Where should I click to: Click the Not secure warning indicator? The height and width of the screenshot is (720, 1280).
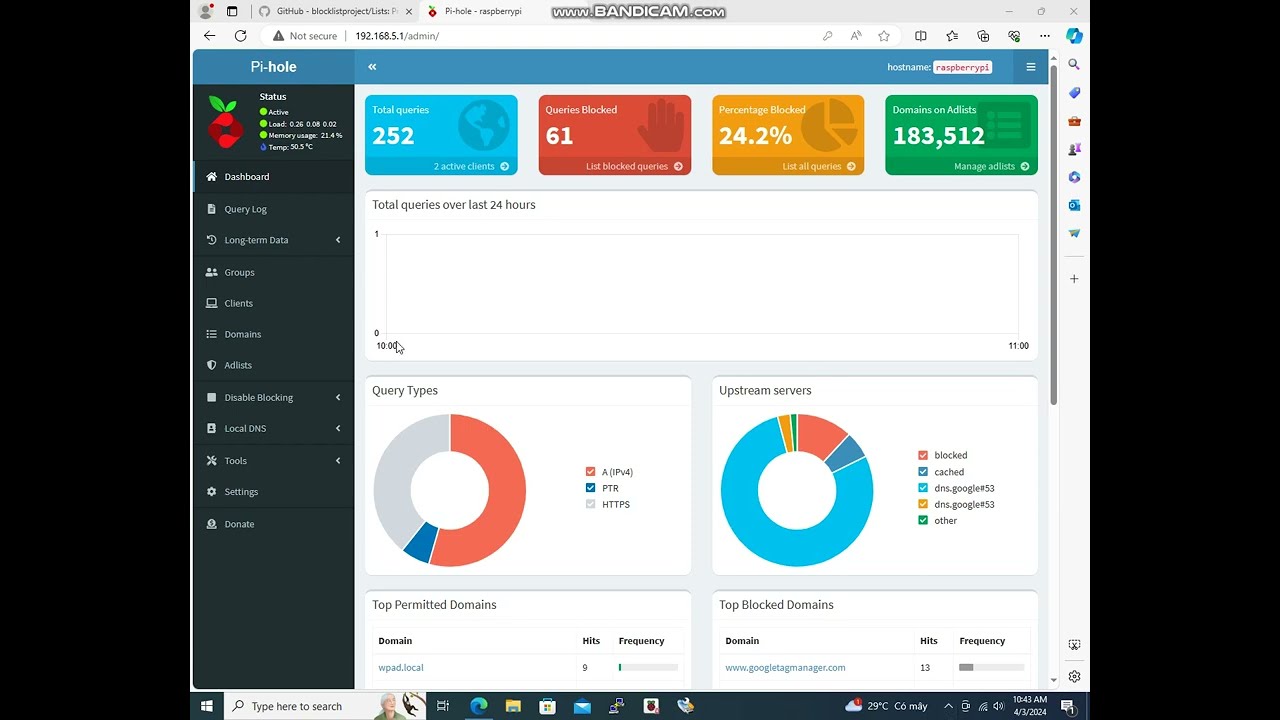click(305, 36)
